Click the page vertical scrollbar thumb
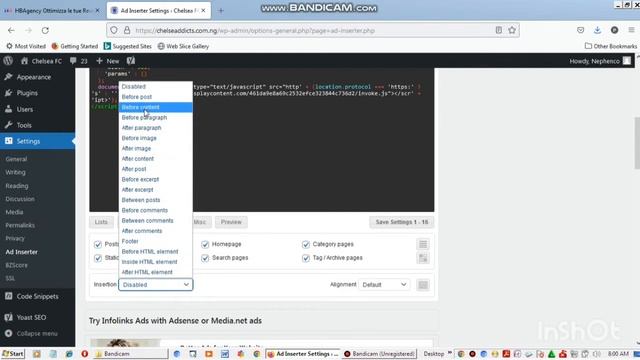The height and width of the screenshot is (360, 640). point(637,143)
